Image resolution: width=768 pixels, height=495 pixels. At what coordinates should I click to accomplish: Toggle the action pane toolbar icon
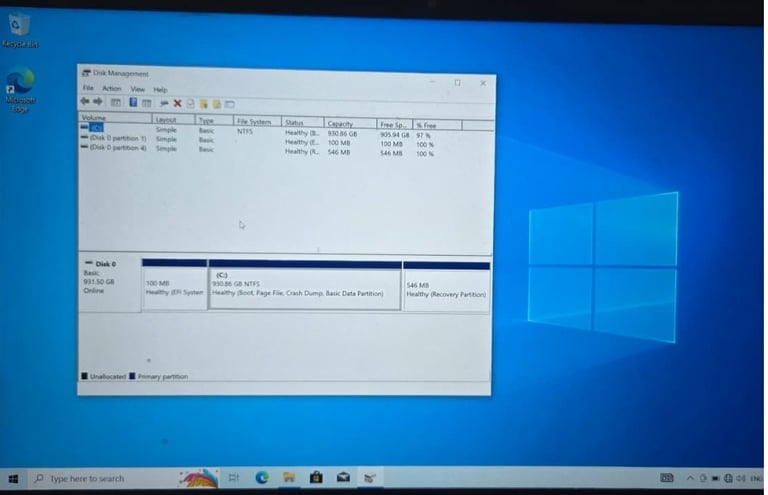coord(146,103)
